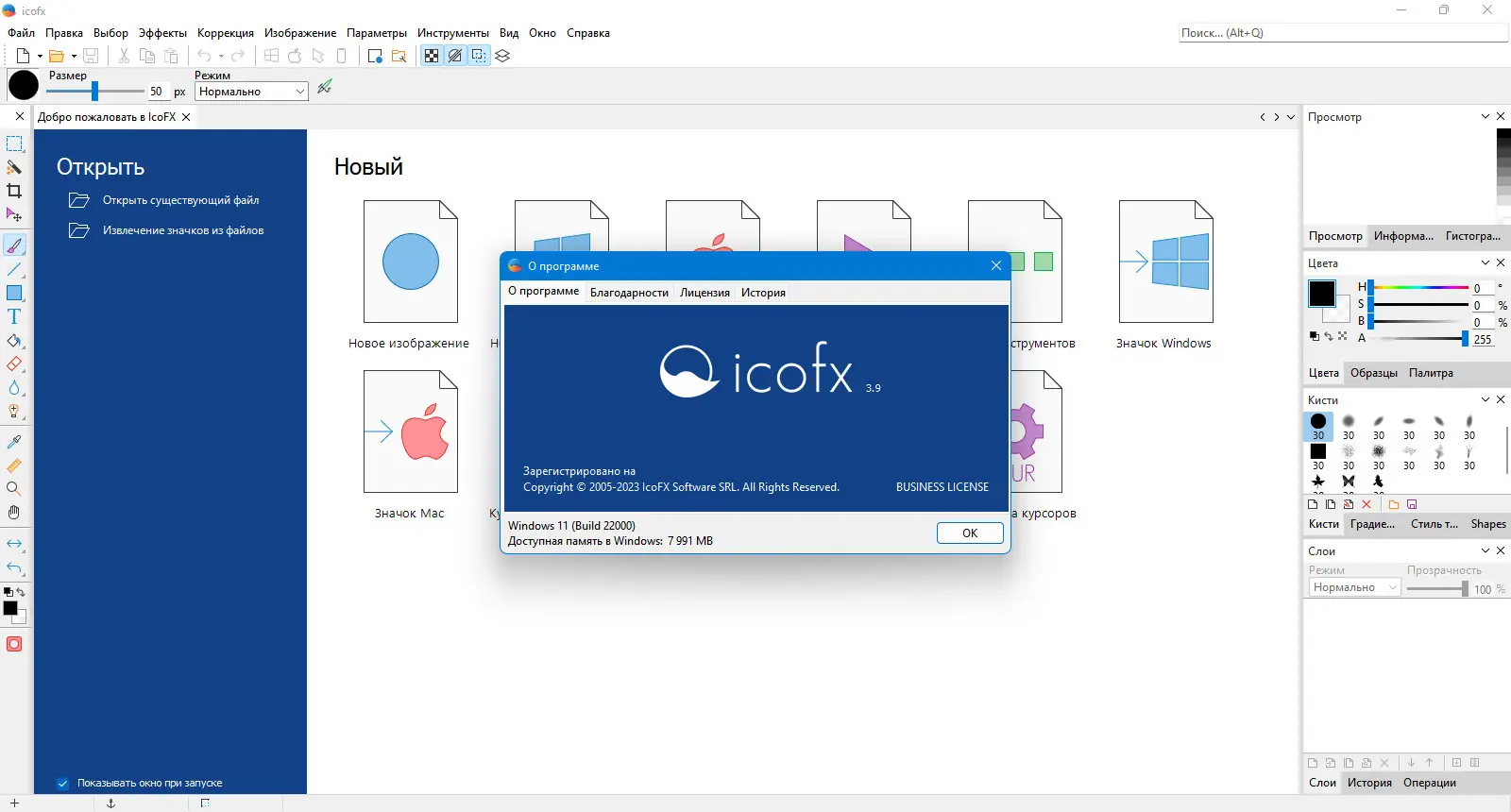Select the move tool in left toolbar

(x=14, y=215)
